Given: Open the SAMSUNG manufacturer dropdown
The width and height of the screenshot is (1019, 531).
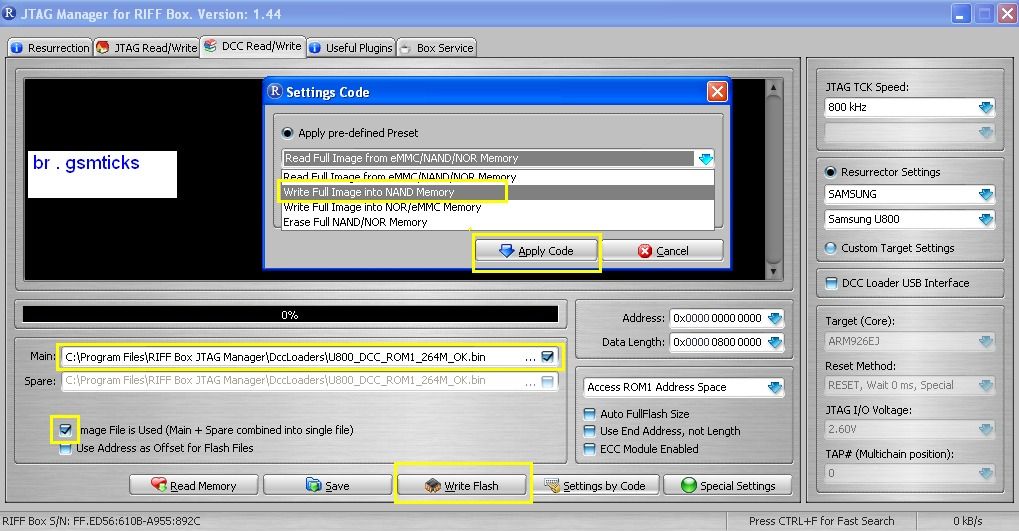Looking at the screenshot, I should coord(986,194).
